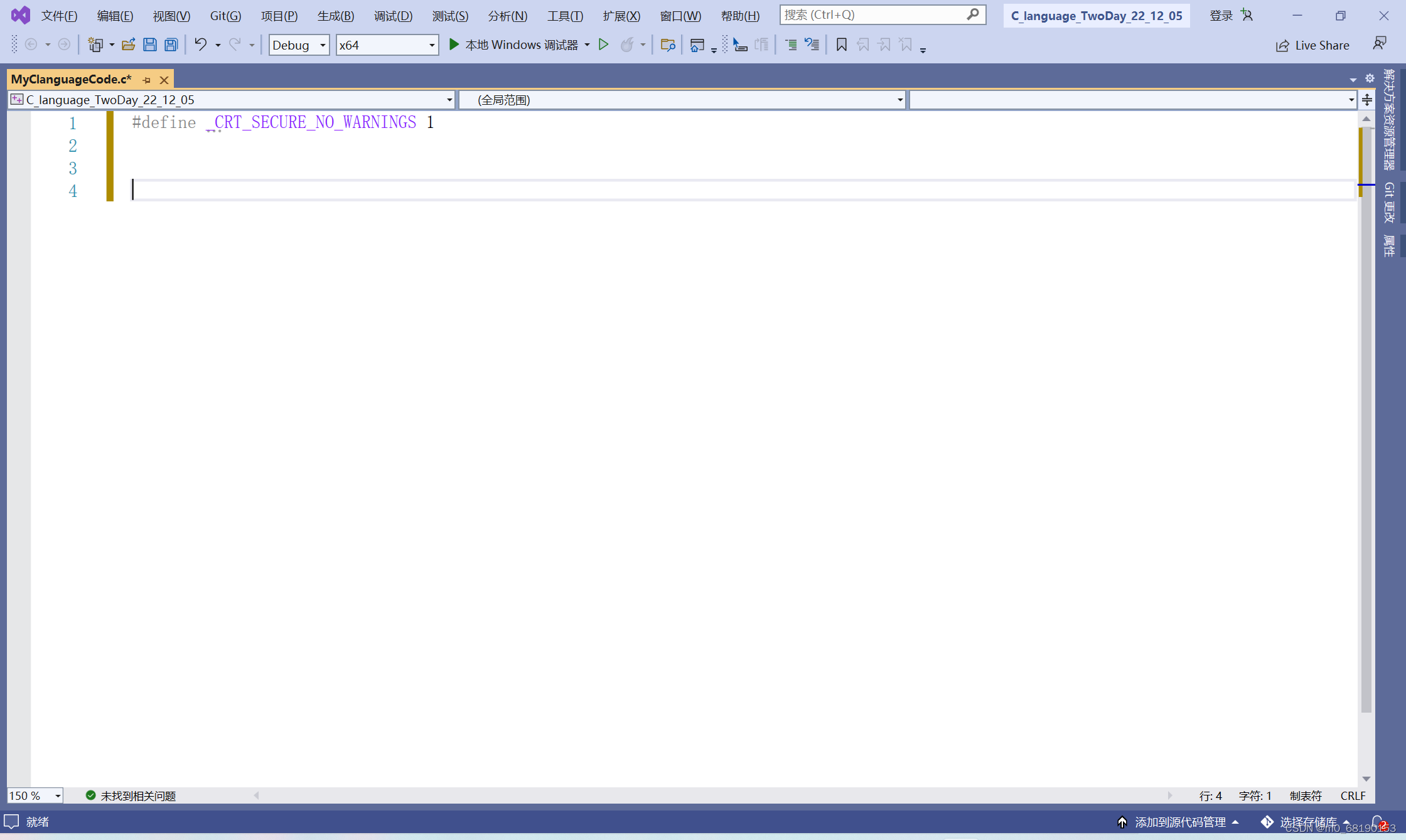The image size is (1406, 840).
Task: Start without debugging (outlined play icon)
Action: point(603,45)
